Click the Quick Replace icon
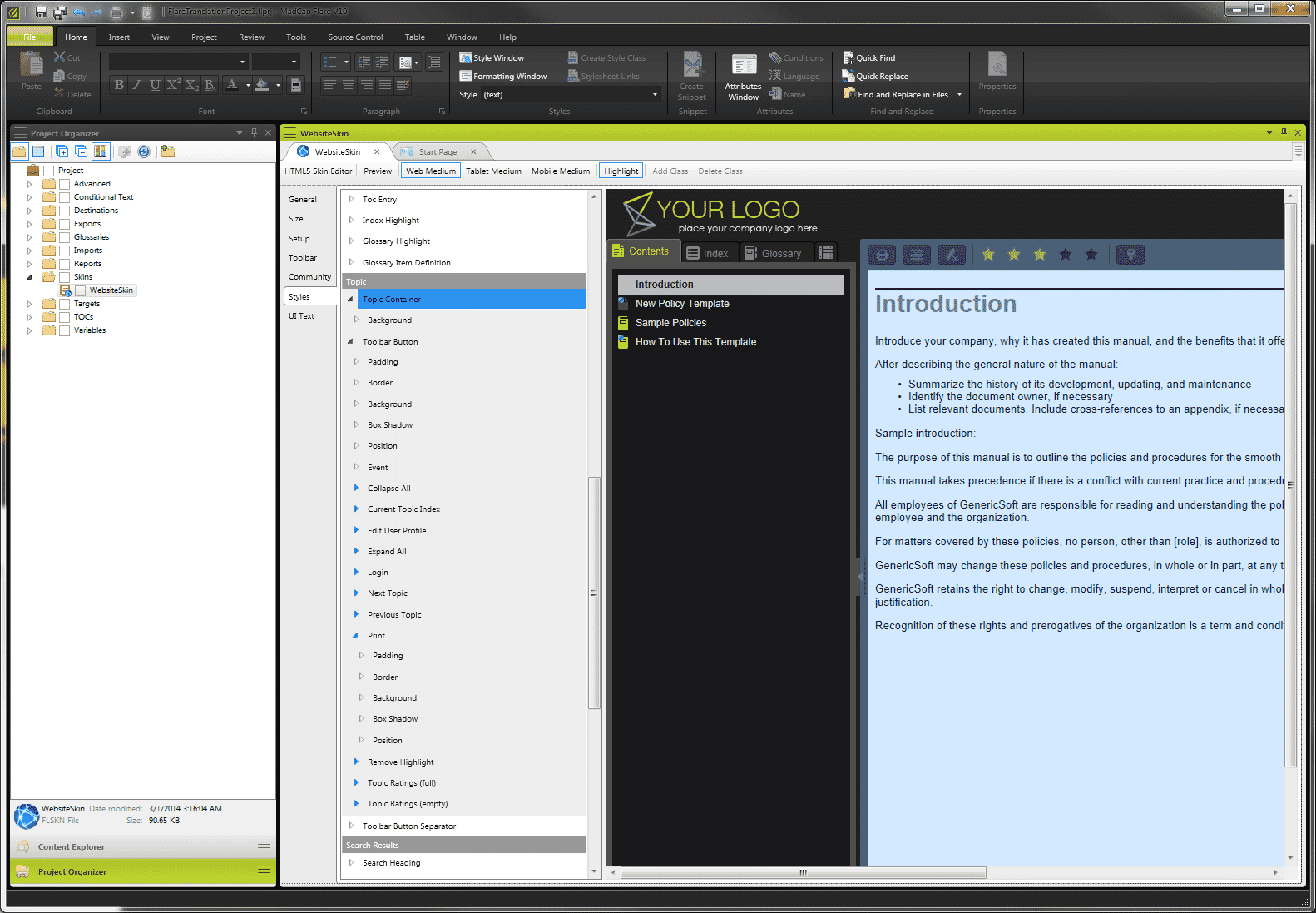The width and height of the screenshot is (1316, 913). click(848, 76)
